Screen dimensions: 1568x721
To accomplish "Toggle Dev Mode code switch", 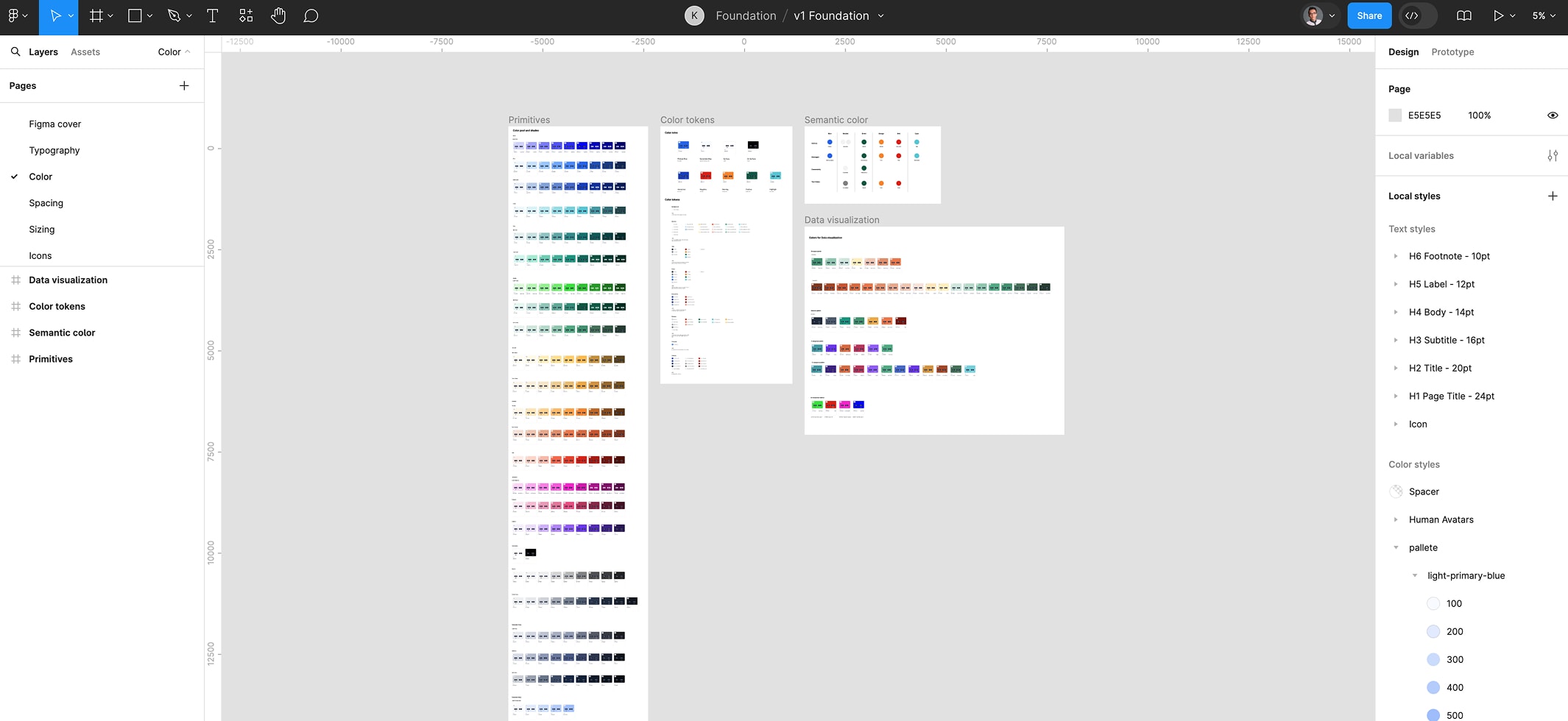I will coord(1418,15).
